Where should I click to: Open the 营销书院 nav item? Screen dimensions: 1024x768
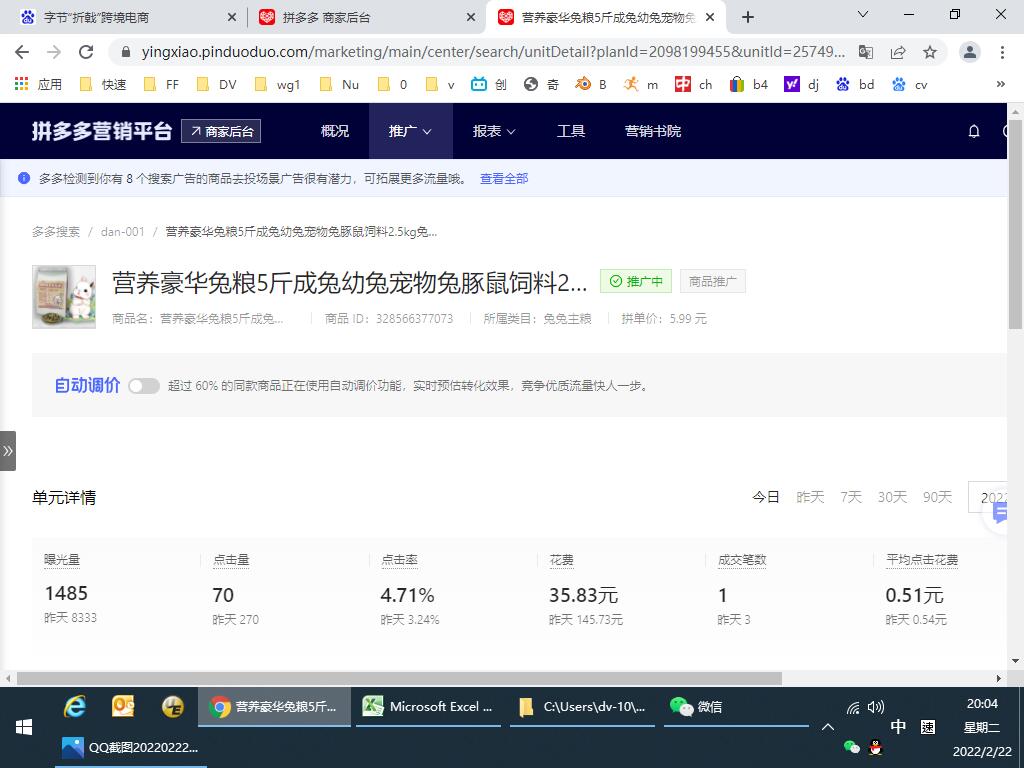(x=653, y=131)
